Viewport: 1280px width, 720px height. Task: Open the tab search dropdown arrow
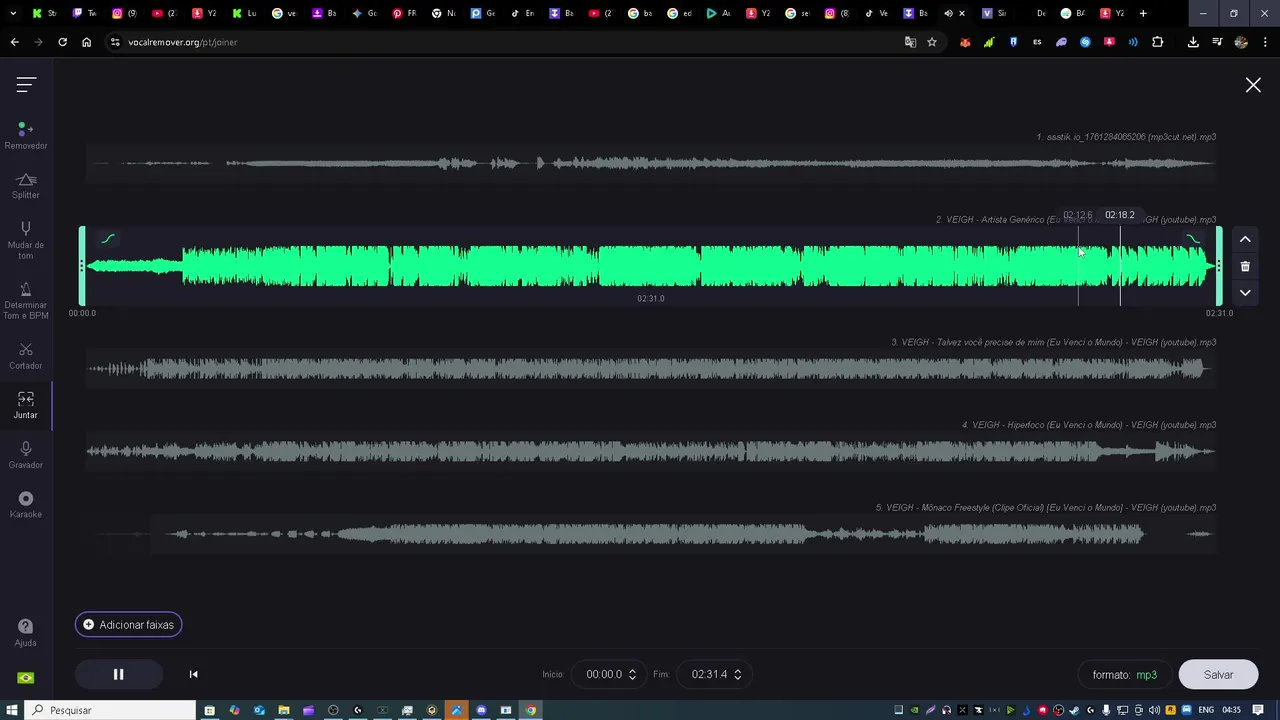click(13, 13)
